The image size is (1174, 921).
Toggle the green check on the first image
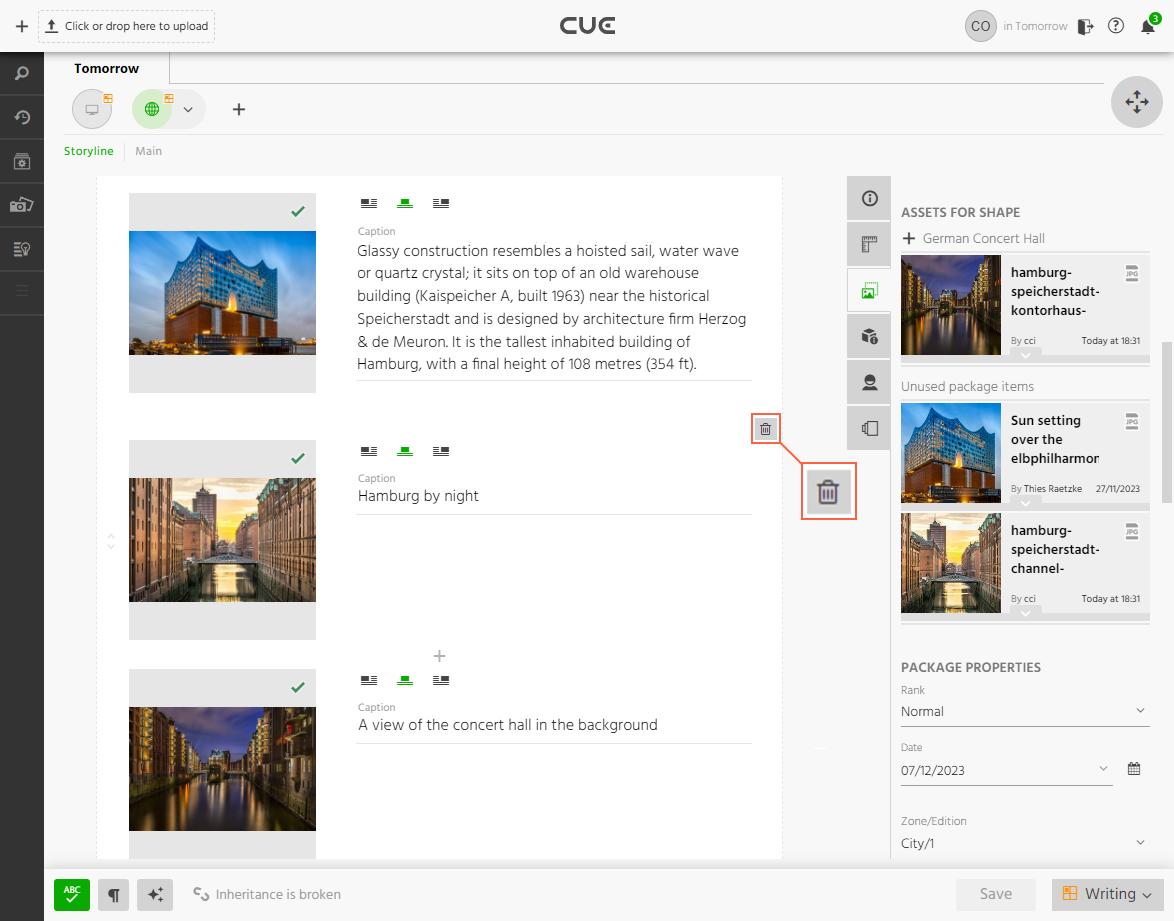tap(297, 212)
